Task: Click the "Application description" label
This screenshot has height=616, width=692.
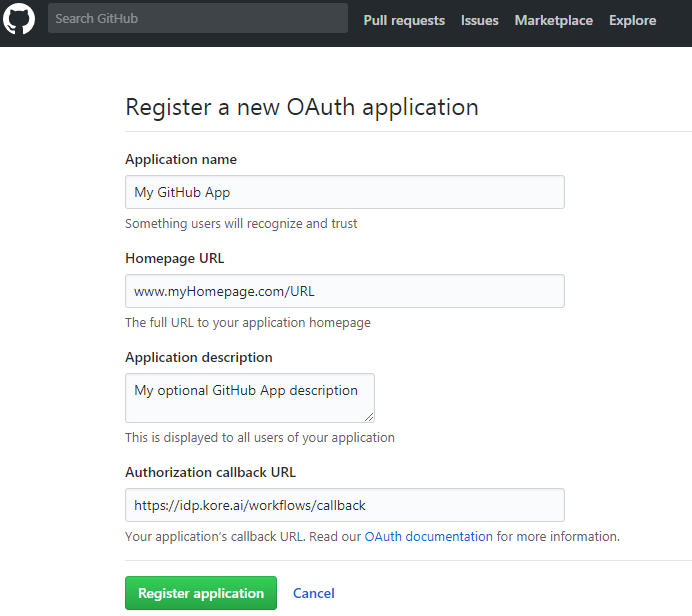Action: tap(199, 357)
